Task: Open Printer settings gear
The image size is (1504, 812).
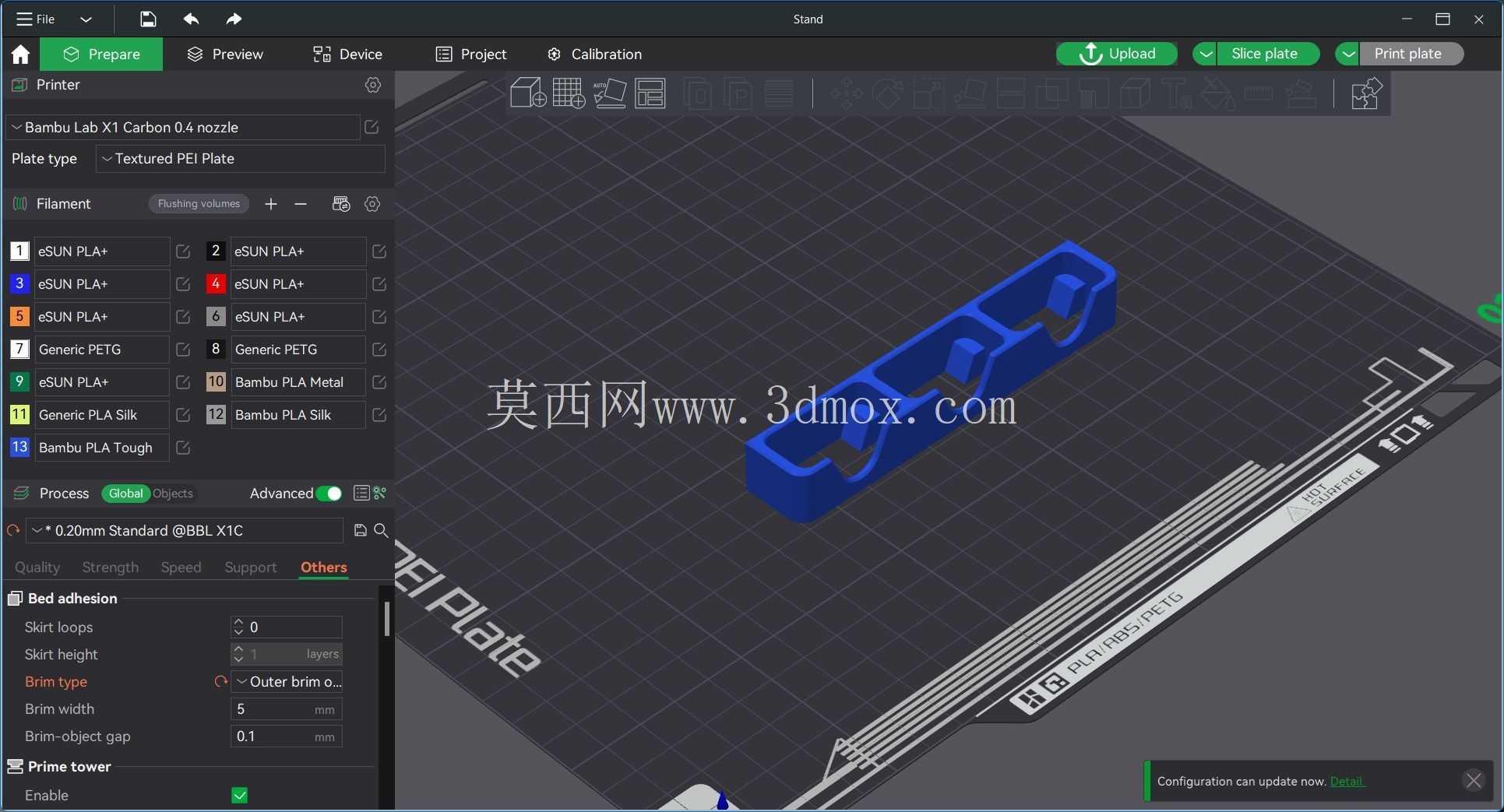Action: click(373, 85)
